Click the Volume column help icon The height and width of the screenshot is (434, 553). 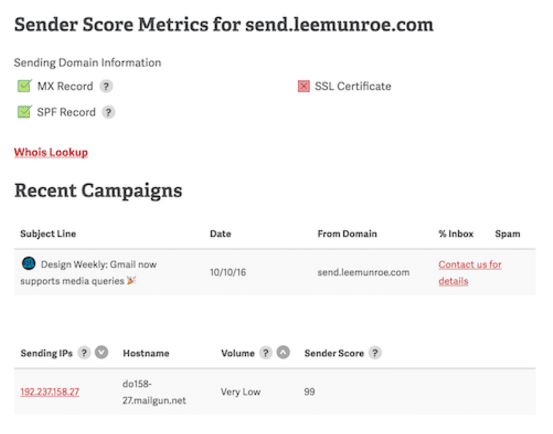266,353
